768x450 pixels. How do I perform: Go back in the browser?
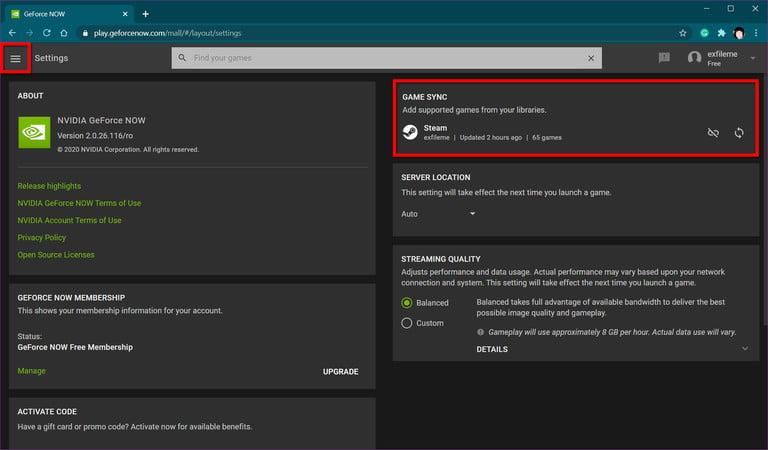(x=12, y=33)
